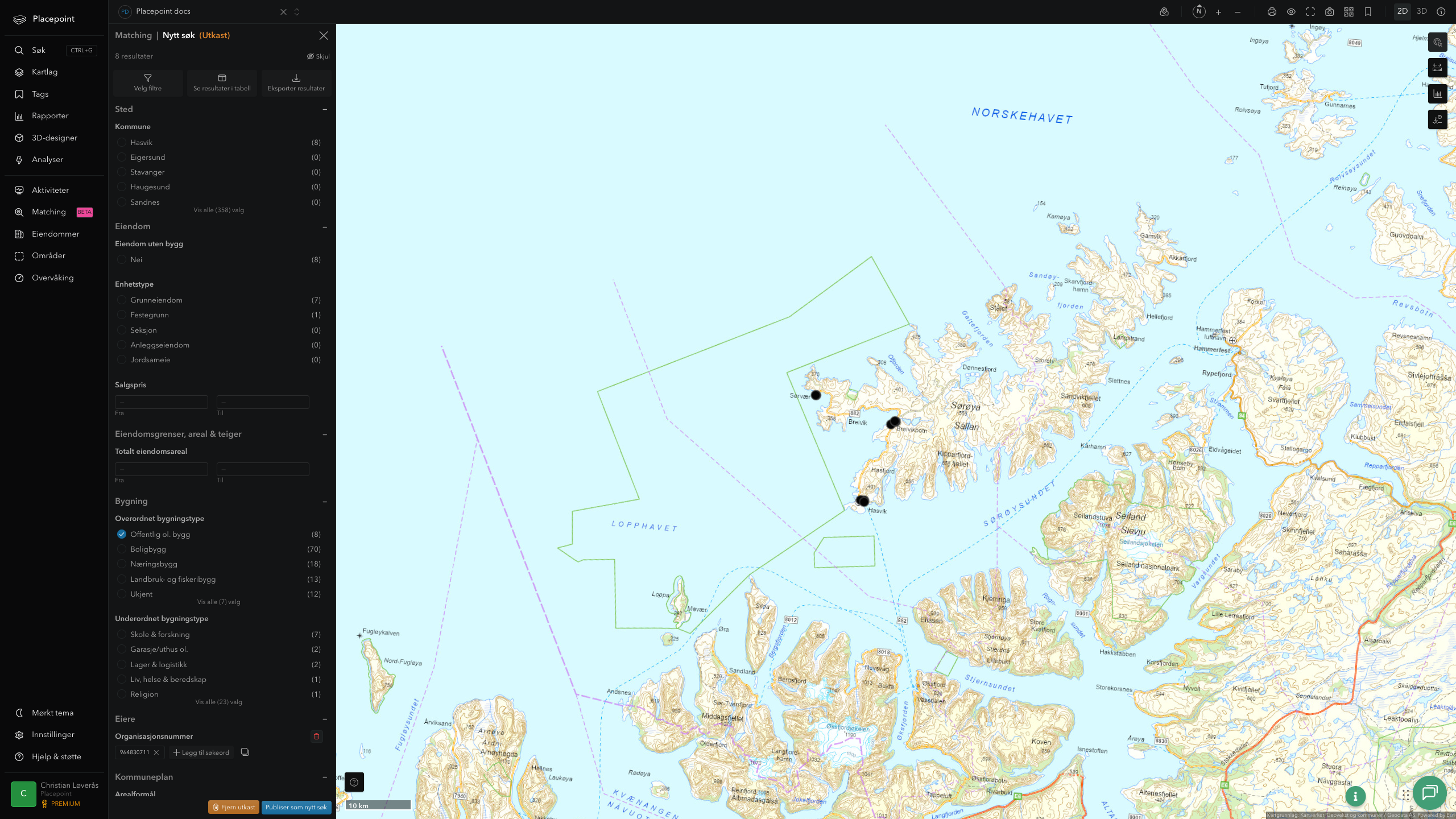Click Se resultater i tabell
Screen dimensions: 1456x819
point(222,82)
